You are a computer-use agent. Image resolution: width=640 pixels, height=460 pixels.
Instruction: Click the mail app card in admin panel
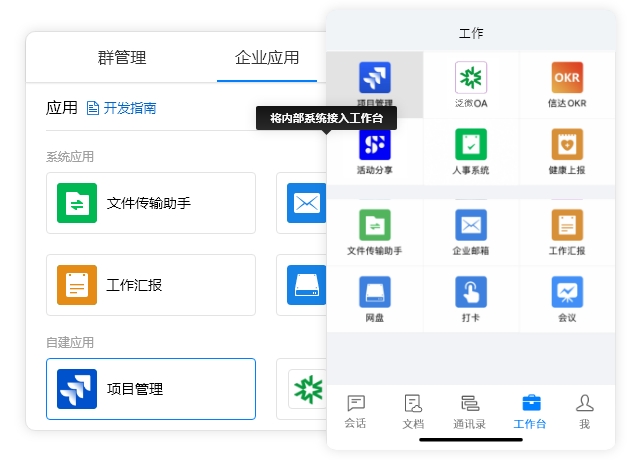point(302,203)
